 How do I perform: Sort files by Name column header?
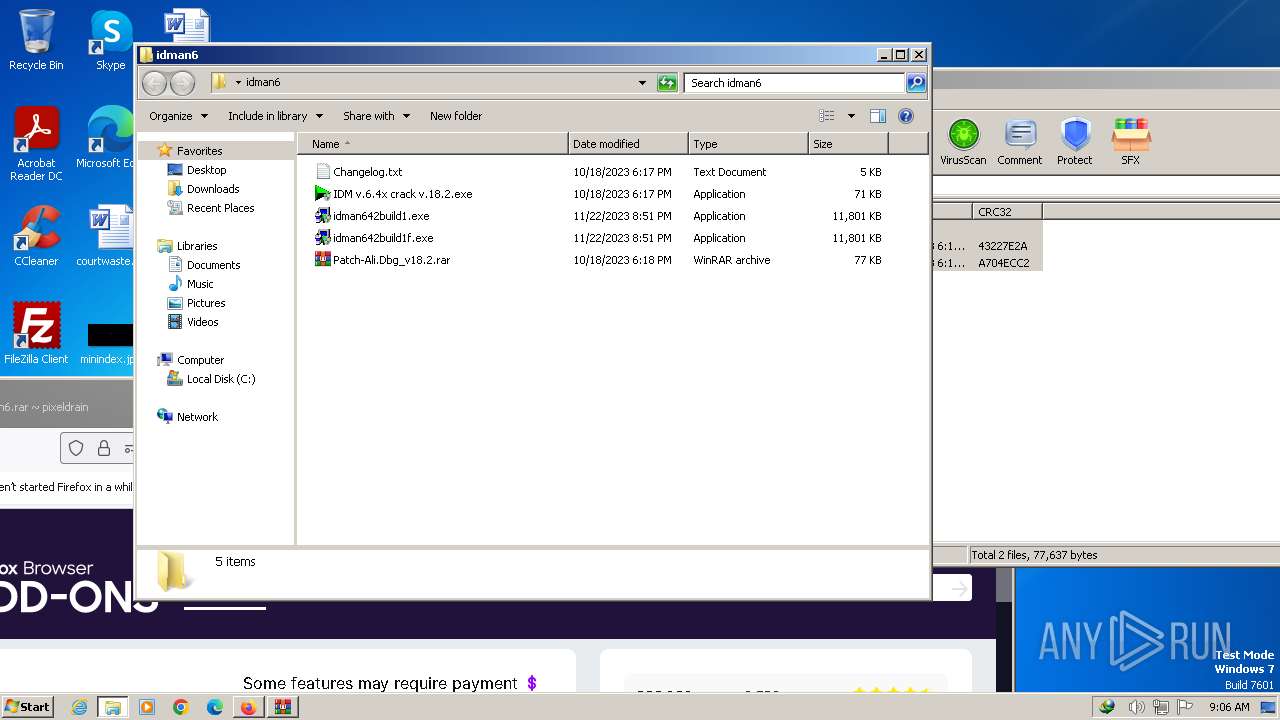(433, 144)
